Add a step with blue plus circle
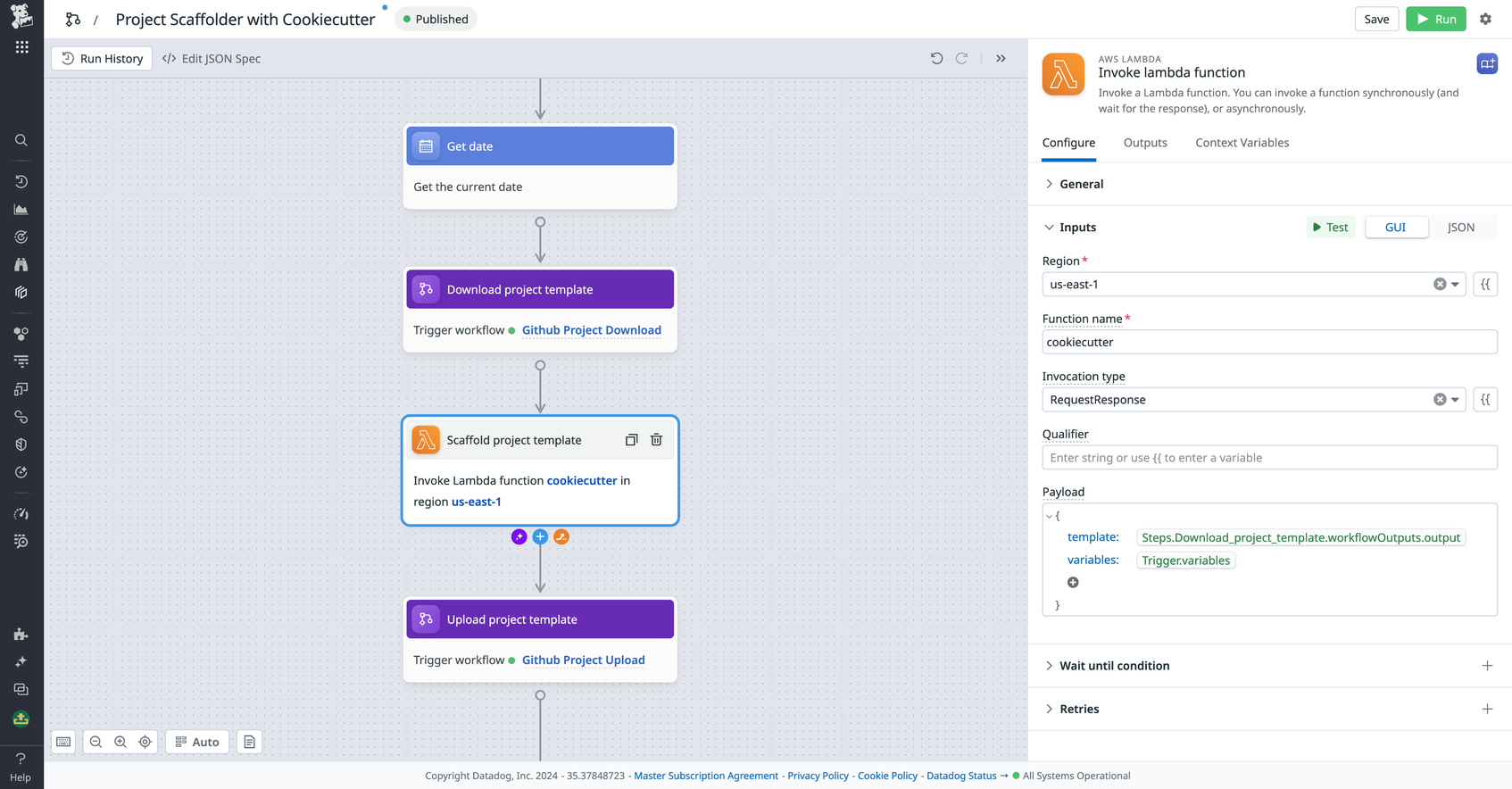Viewport: 1512px width, 789px height. (540, 536)
